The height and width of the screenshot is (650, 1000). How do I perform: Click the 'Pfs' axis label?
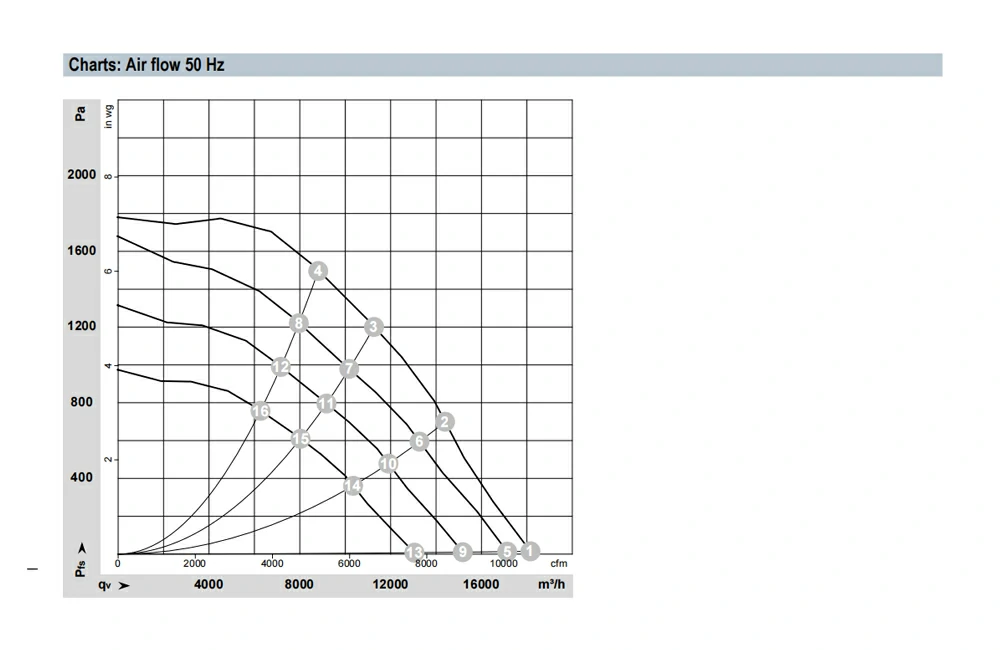coord(81,569)
